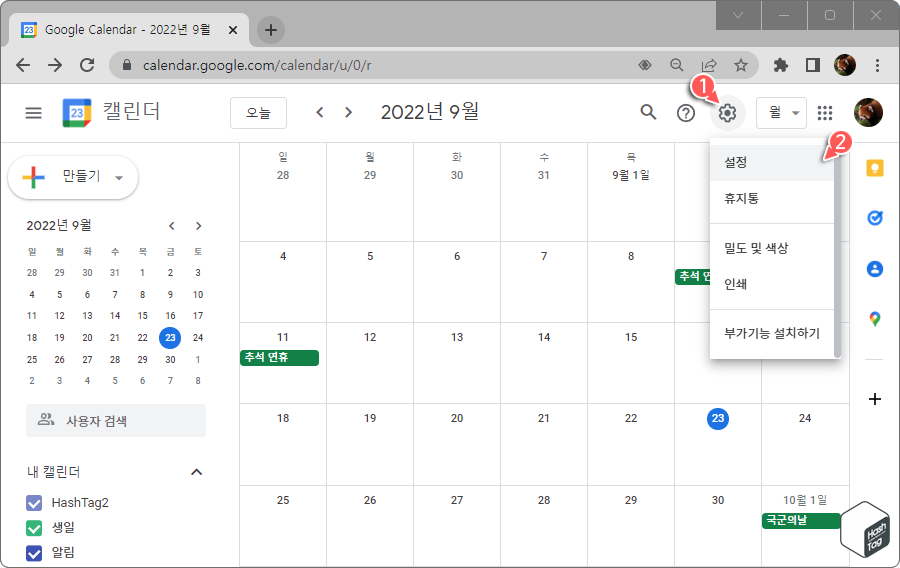The image size is (900, 568).
Task: Select today 23 in the main grid
Action: click(717, 418)
